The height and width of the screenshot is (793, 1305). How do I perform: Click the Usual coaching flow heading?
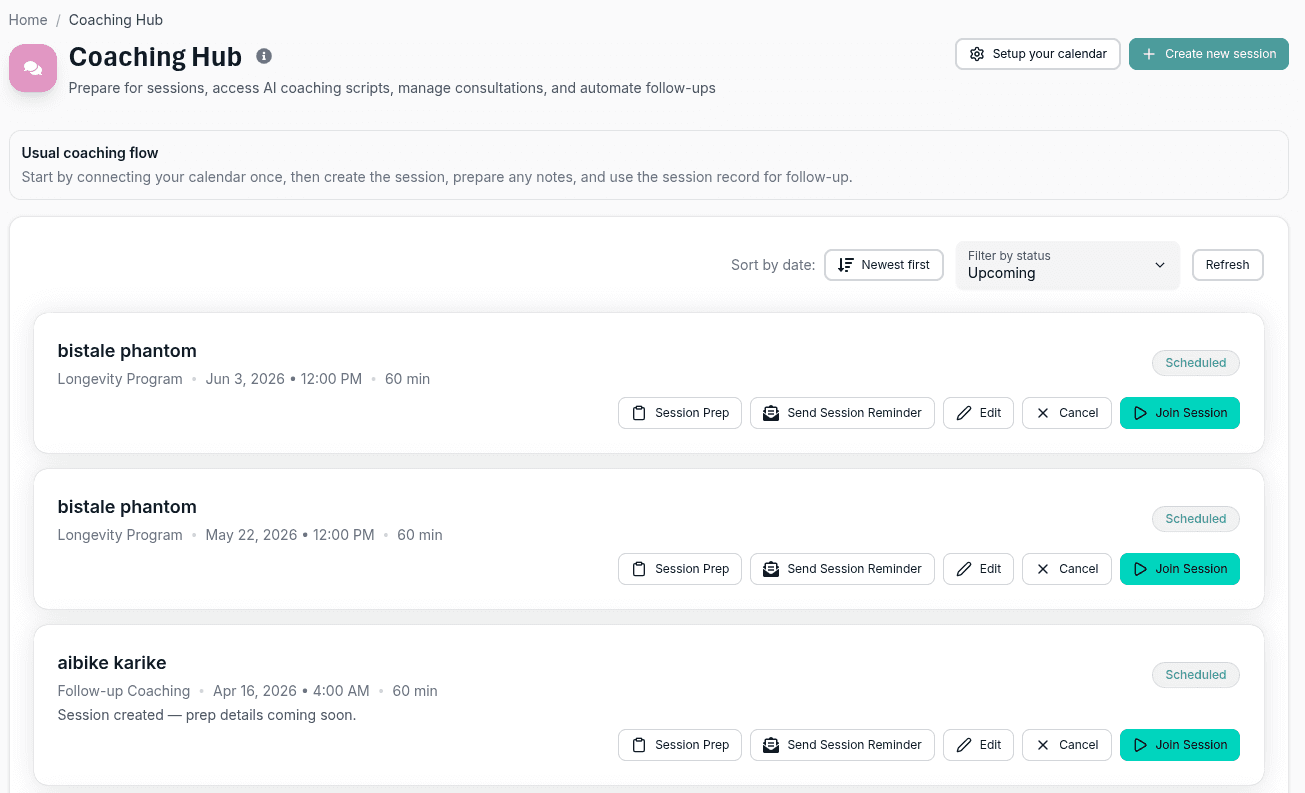(90, 153)
